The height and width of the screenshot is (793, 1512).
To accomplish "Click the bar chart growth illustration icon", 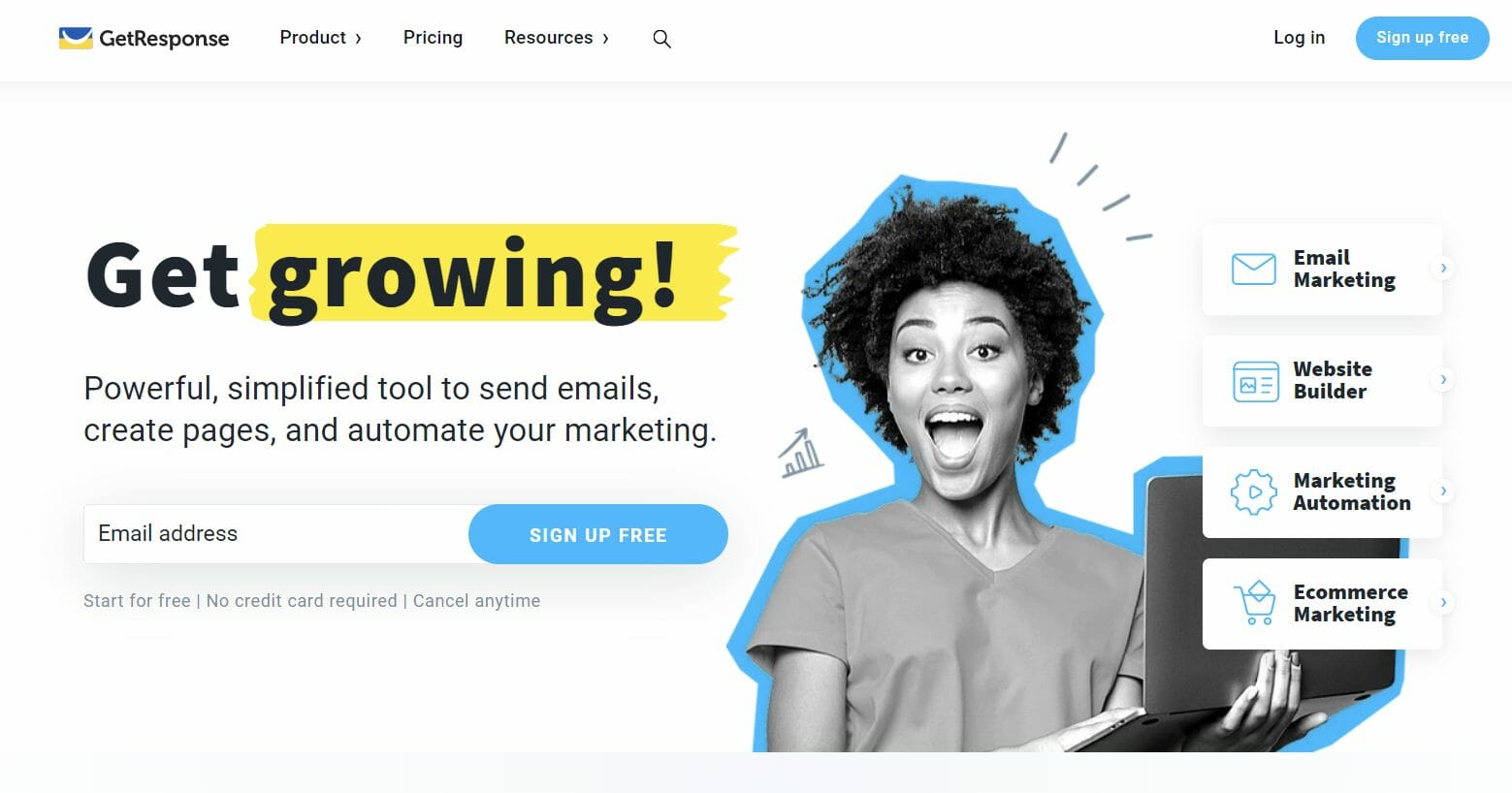I will 801,453.
